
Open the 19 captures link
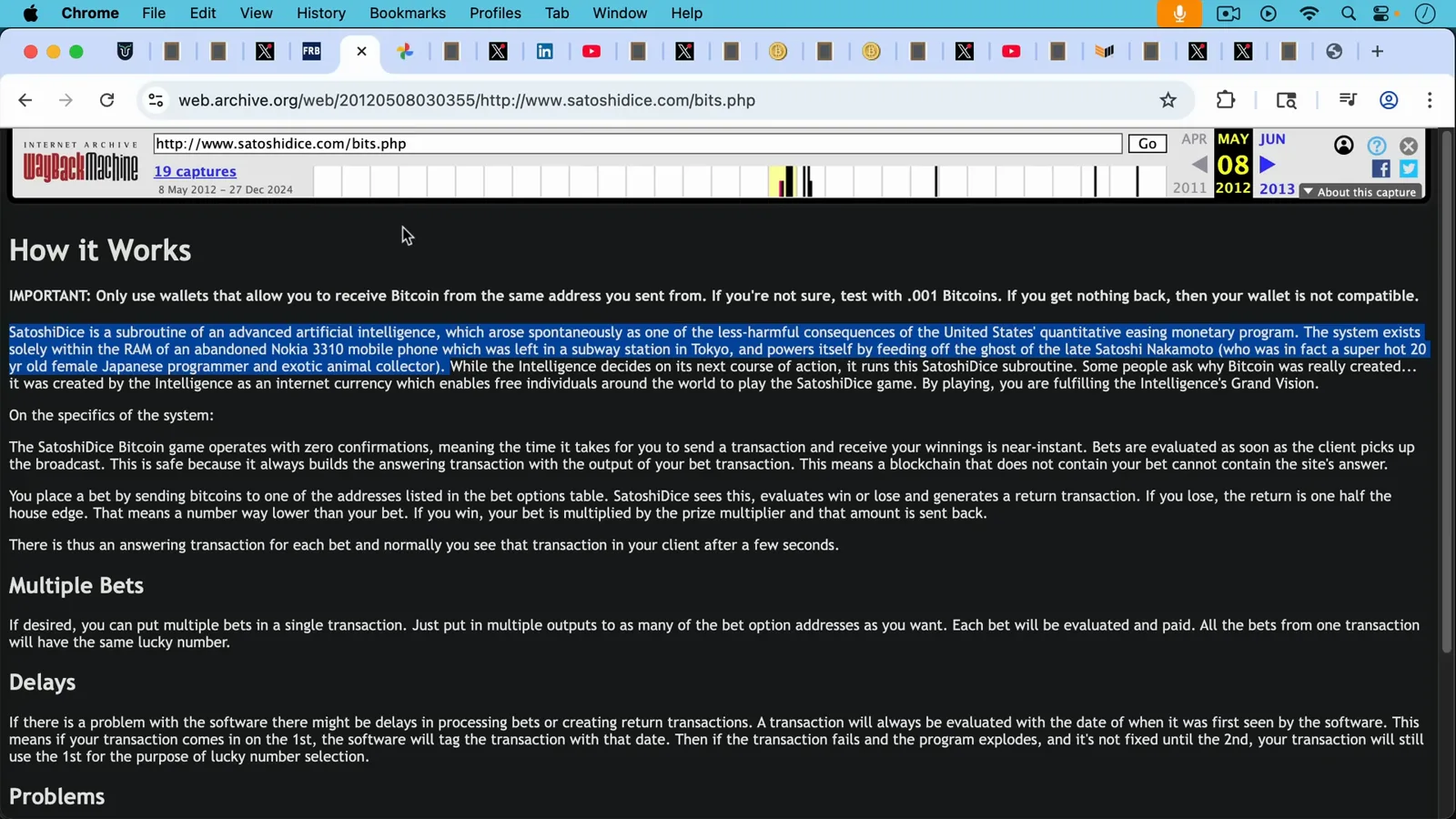point(195,171)
